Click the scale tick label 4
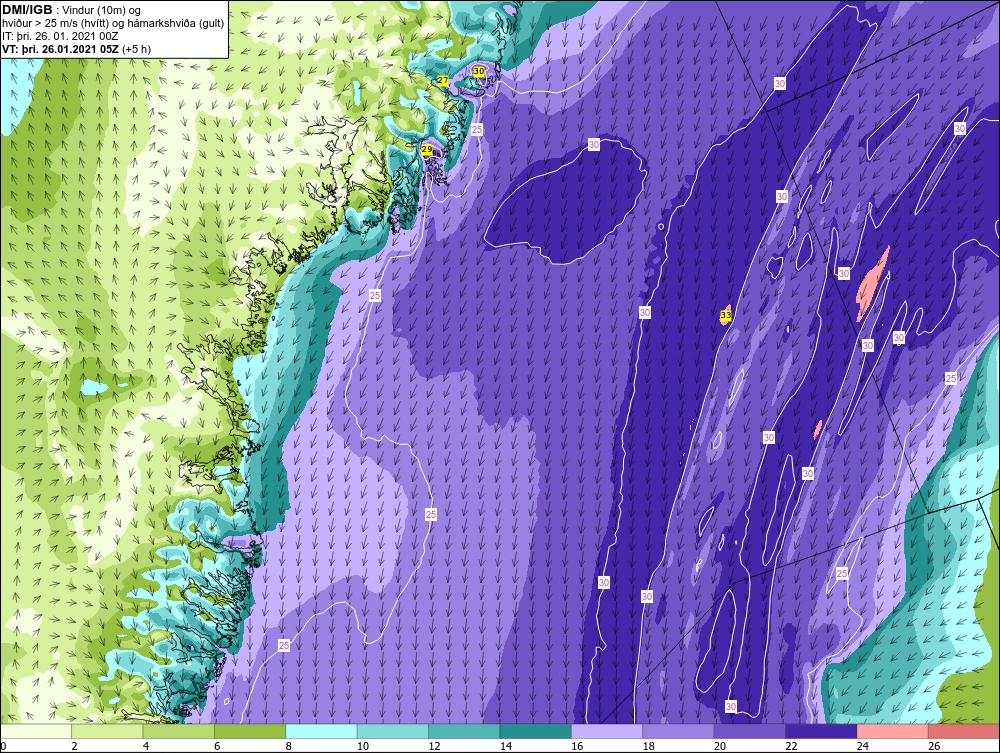 coord(146,746)
